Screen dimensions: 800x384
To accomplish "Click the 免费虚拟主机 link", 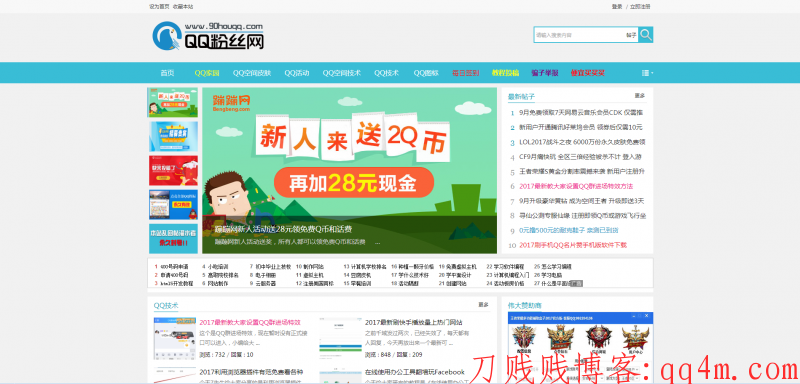I will [x=461, y=267].
